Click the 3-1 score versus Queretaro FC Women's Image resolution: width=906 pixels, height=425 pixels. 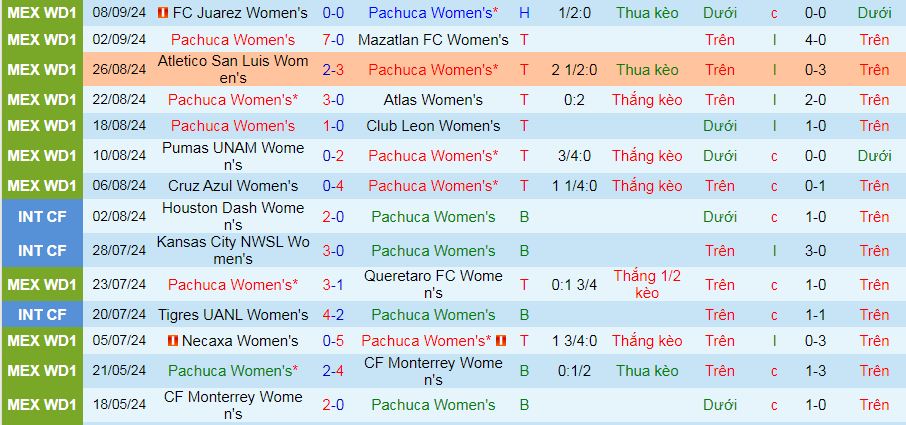333,285
